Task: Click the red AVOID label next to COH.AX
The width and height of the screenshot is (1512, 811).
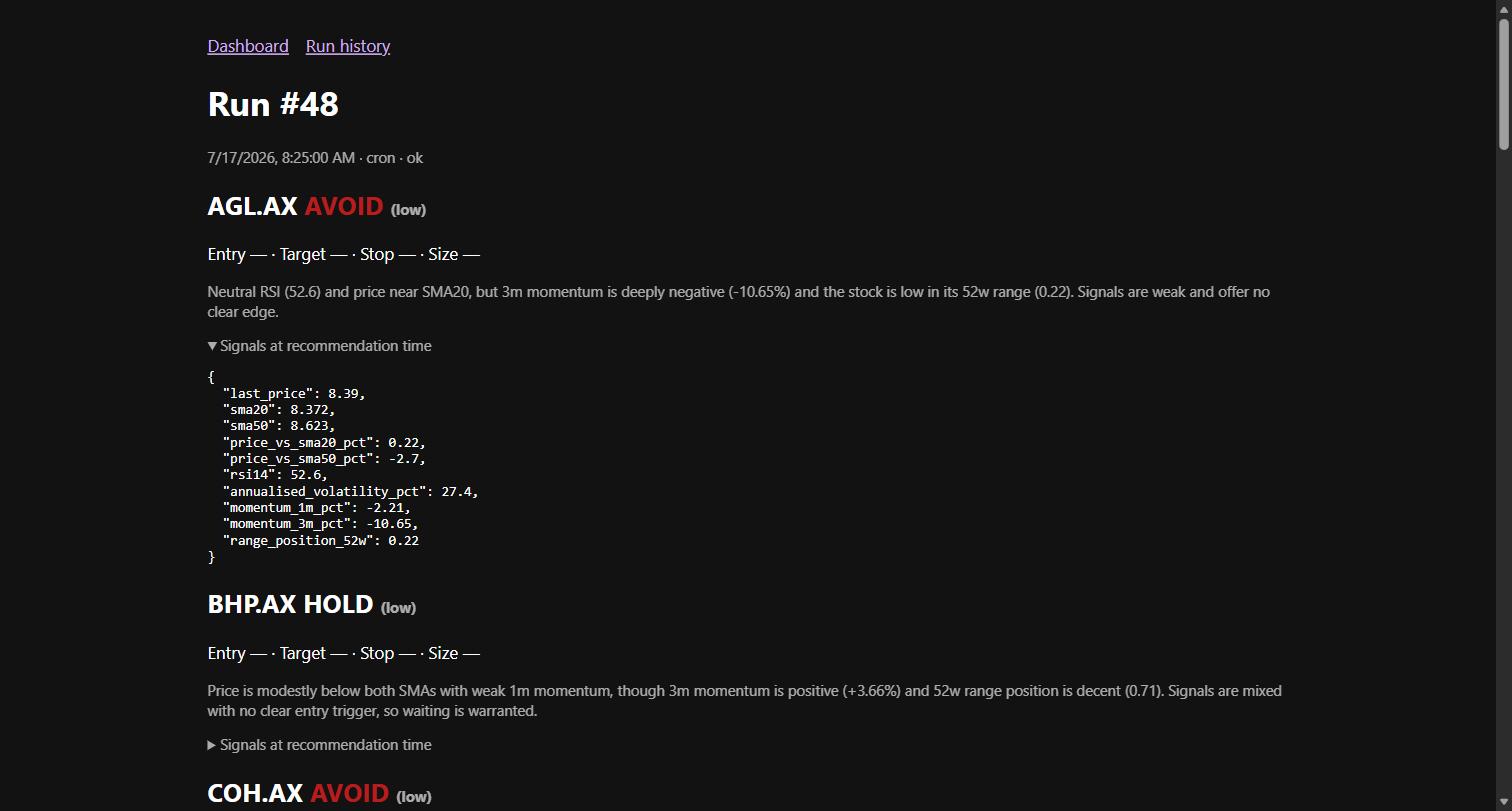Action: coord(349,794)
